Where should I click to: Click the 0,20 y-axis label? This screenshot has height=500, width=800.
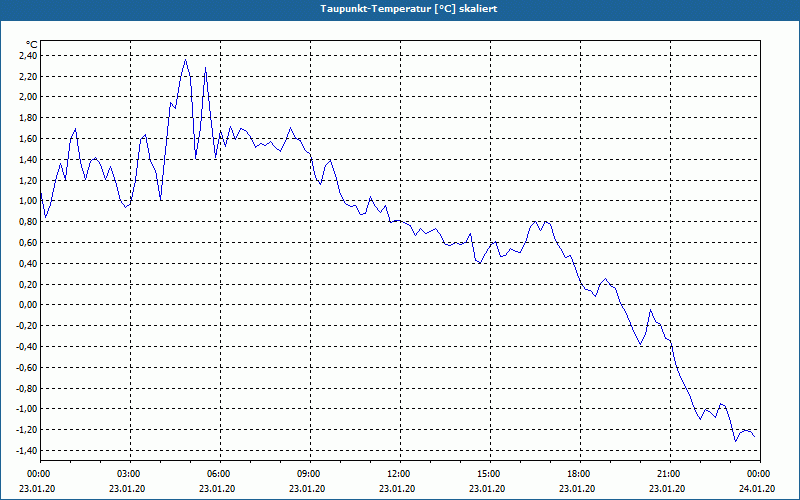[29, 285]
